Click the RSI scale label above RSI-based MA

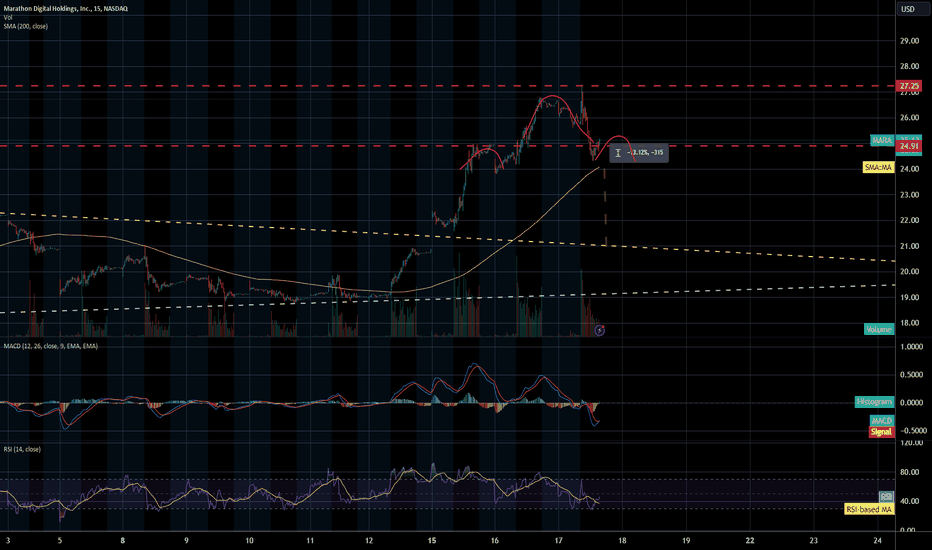click(x=886, y=496)
